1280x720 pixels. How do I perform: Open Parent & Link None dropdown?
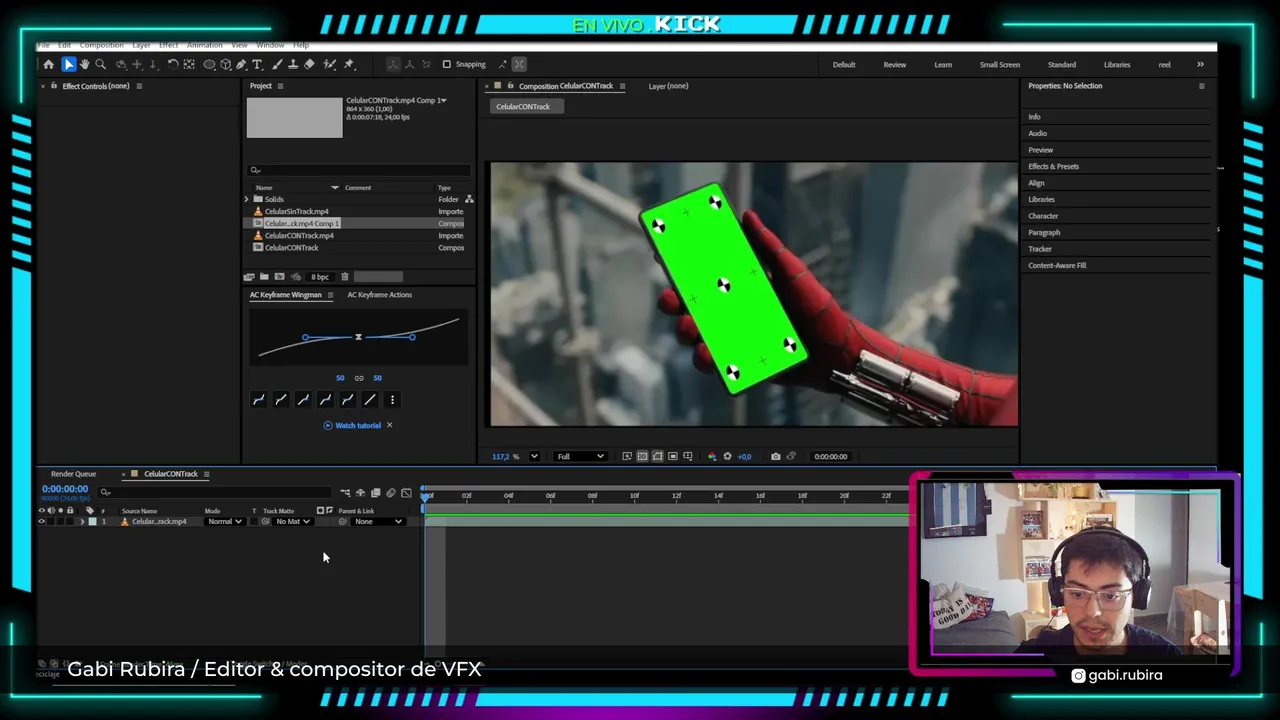[379, 522]
